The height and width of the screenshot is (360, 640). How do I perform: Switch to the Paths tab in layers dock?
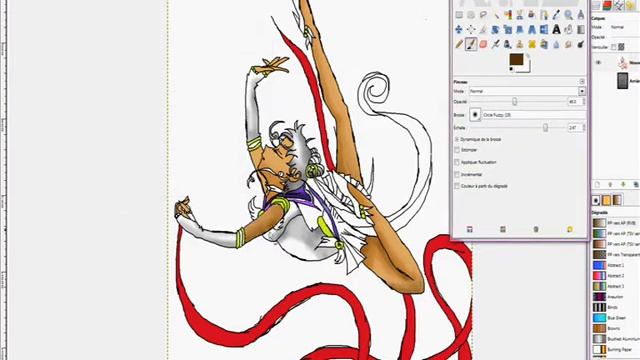tap(619, 5)
